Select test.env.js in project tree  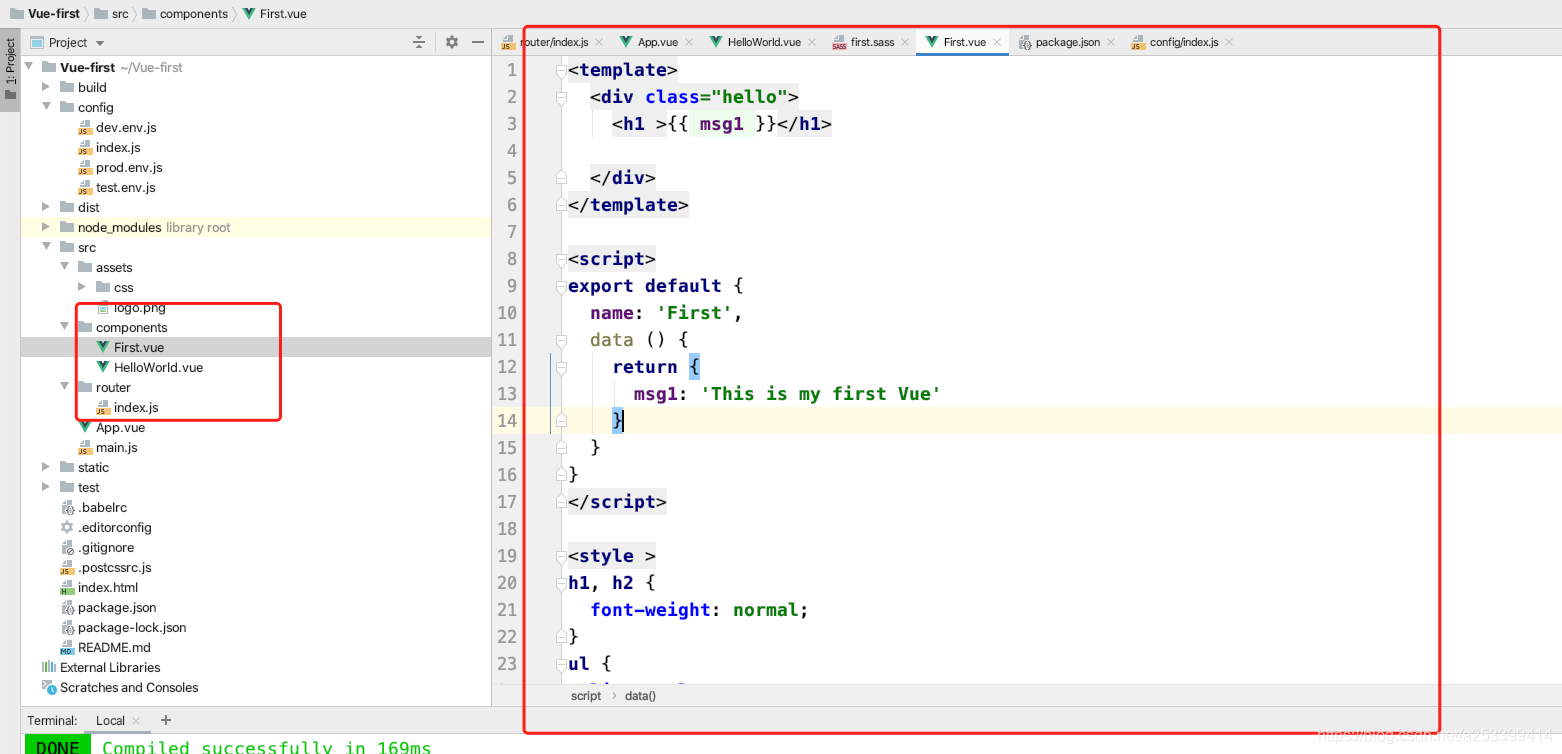tap(126, 187)
